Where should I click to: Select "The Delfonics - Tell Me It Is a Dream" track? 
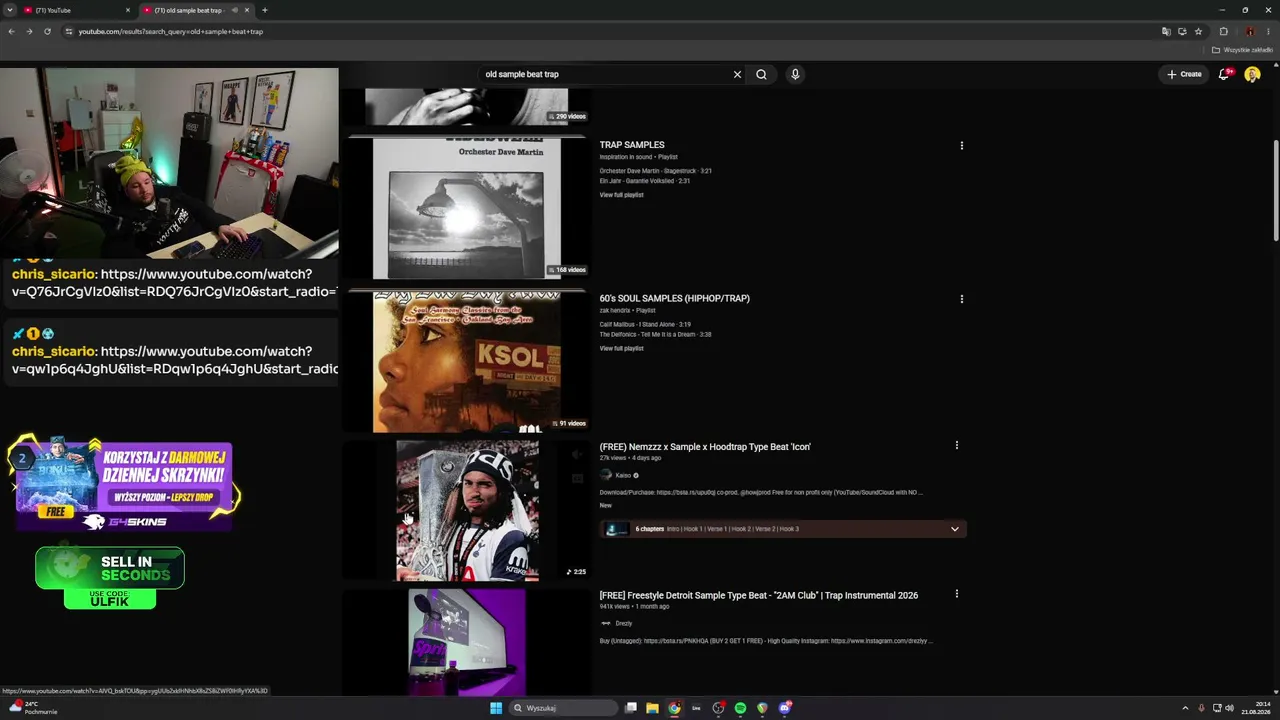click(655, 334)
